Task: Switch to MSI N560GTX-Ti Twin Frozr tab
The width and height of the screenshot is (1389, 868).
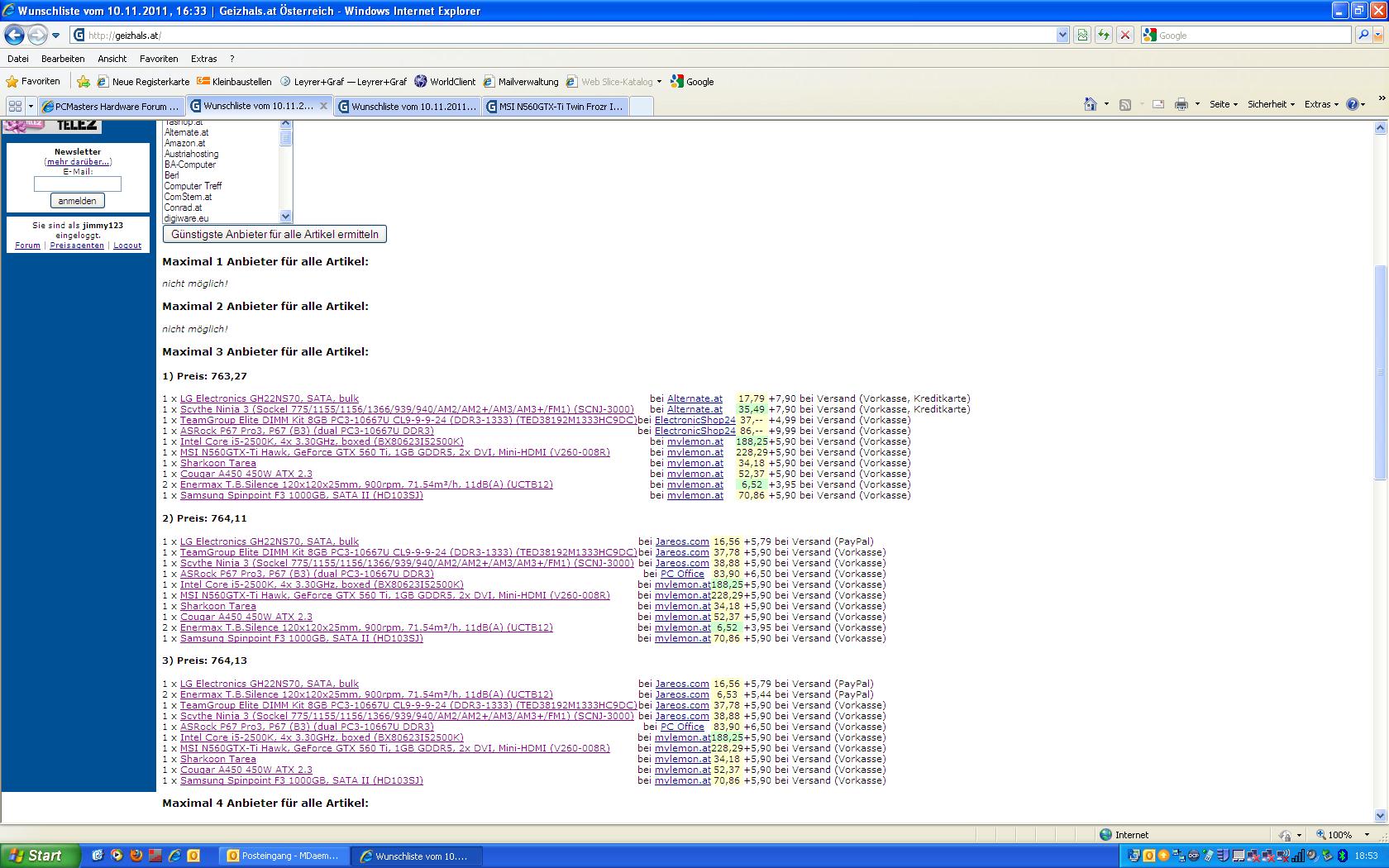Action: point(556,106)
